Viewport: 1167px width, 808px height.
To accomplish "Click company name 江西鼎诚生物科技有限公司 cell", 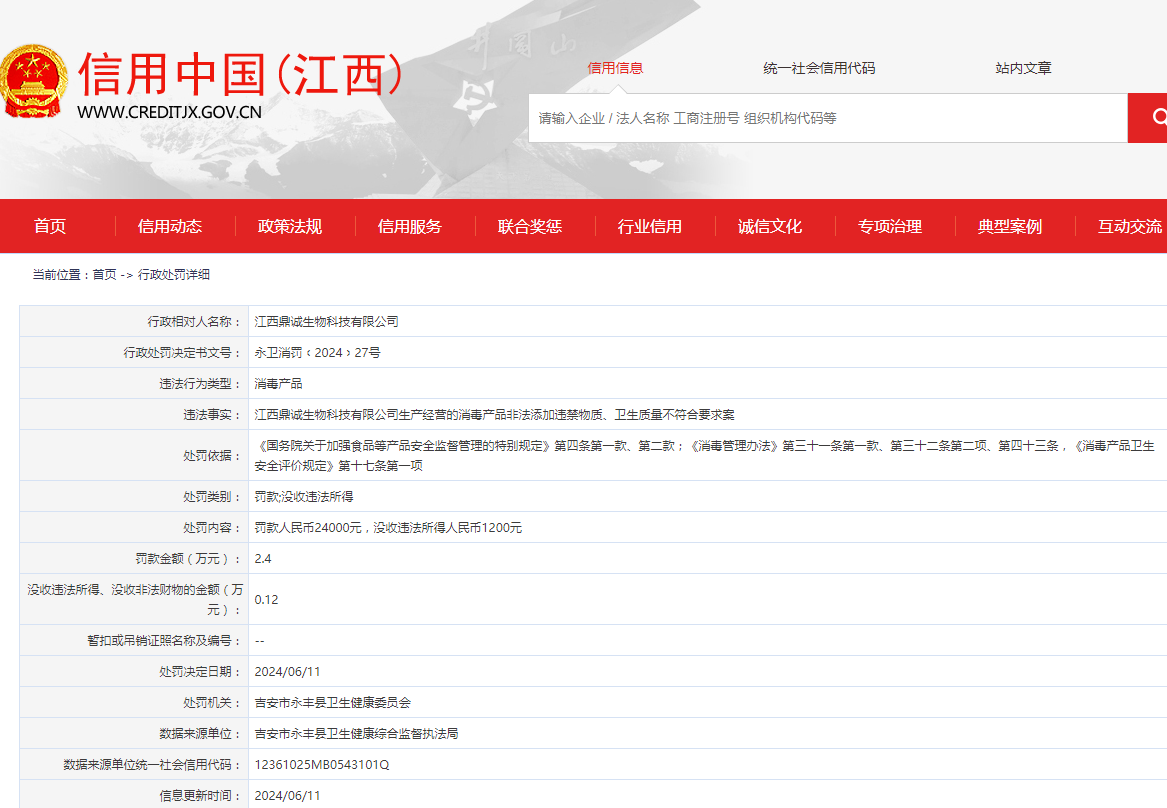I will (x=327, y=321).
